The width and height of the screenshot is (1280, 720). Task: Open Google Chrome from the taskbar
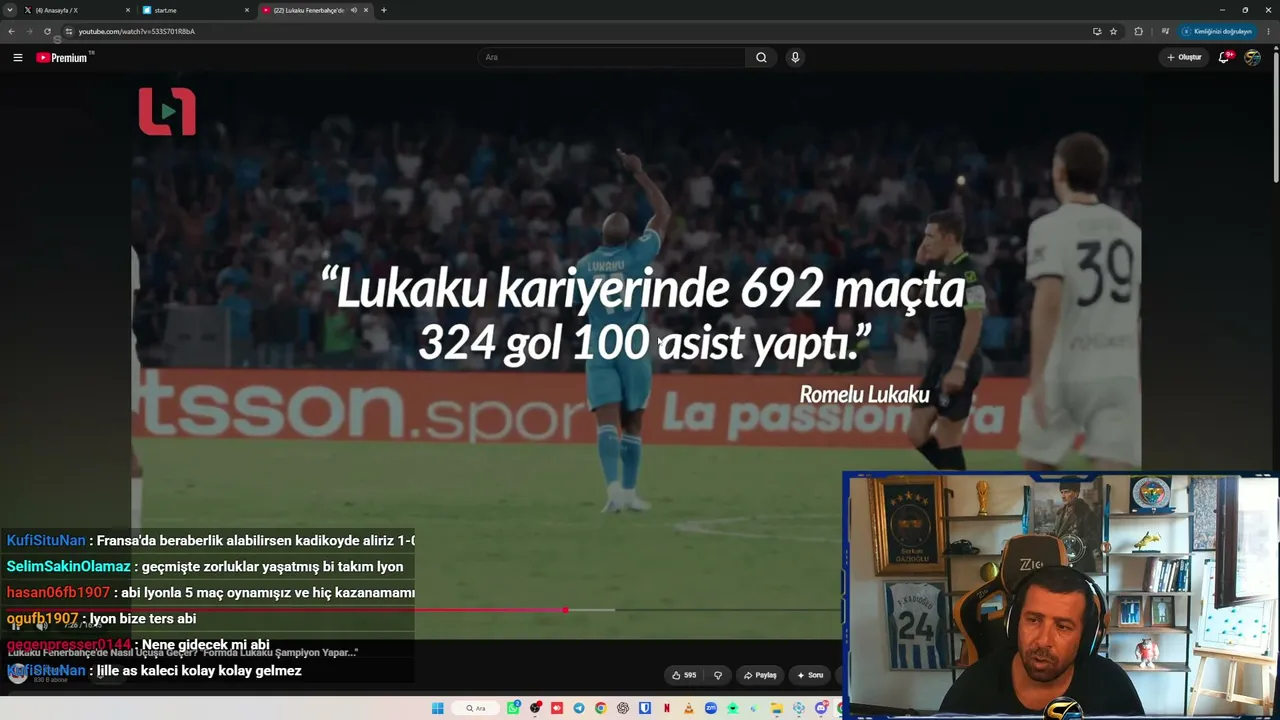(601, 708)
